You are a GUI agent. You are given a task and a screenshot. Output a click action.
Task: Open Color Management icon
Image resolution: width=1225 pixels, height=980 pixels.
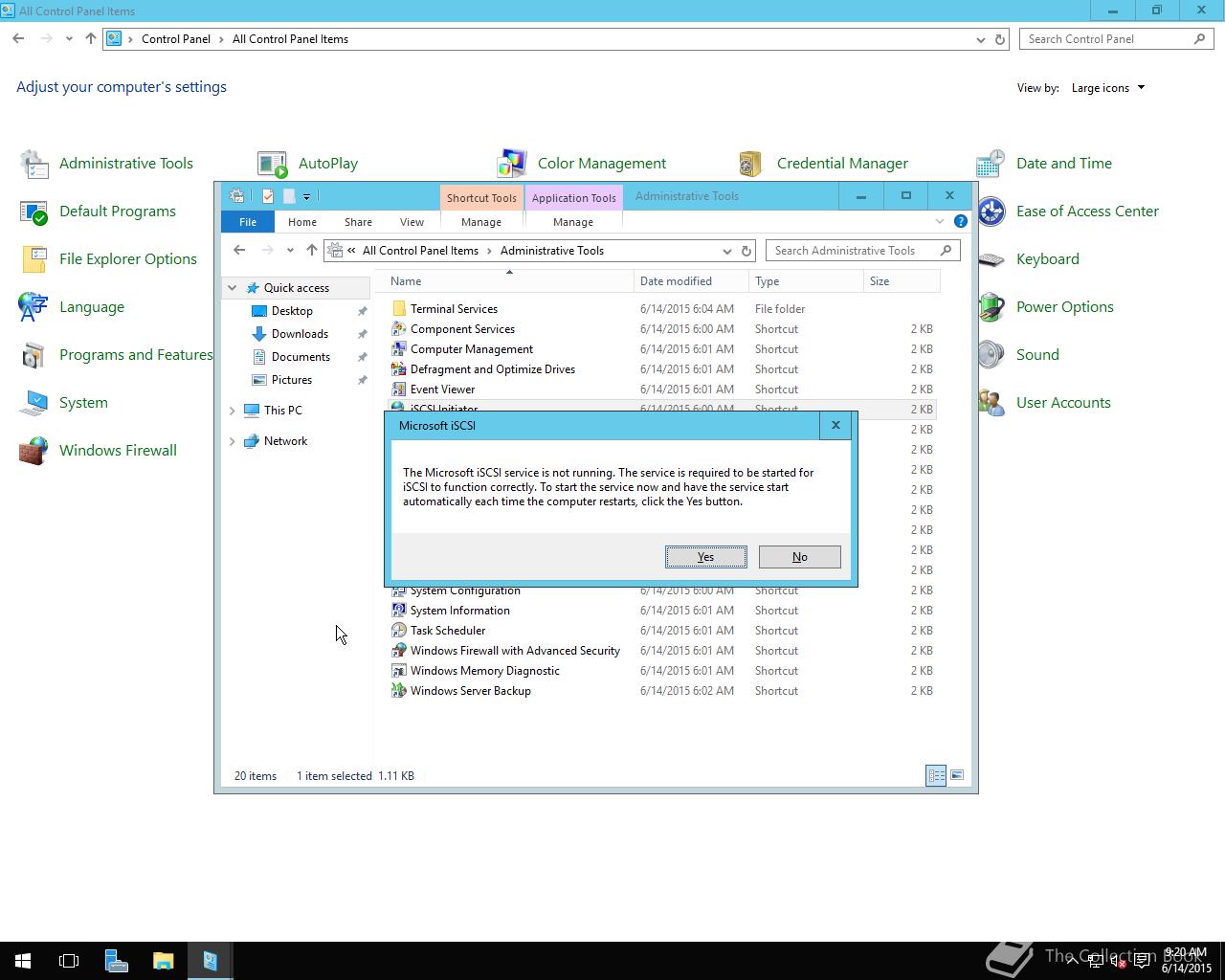point(512,164)
